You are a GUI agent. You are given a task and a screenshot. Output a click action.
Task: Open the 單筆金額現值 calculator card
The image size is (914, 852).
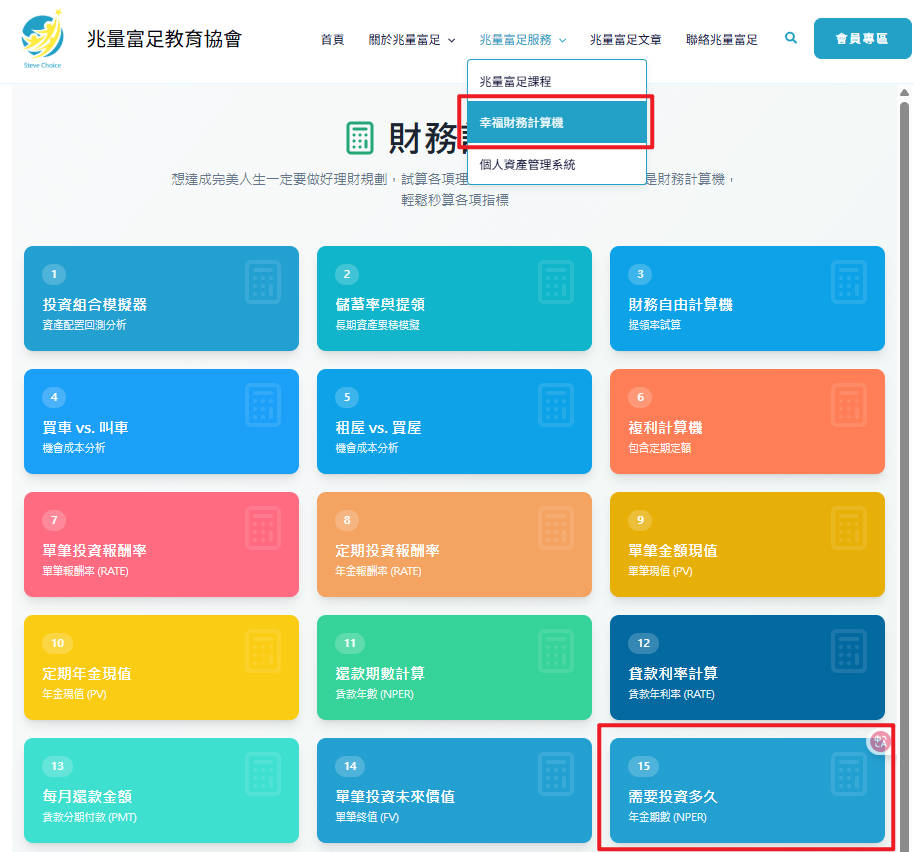[748, 544]
